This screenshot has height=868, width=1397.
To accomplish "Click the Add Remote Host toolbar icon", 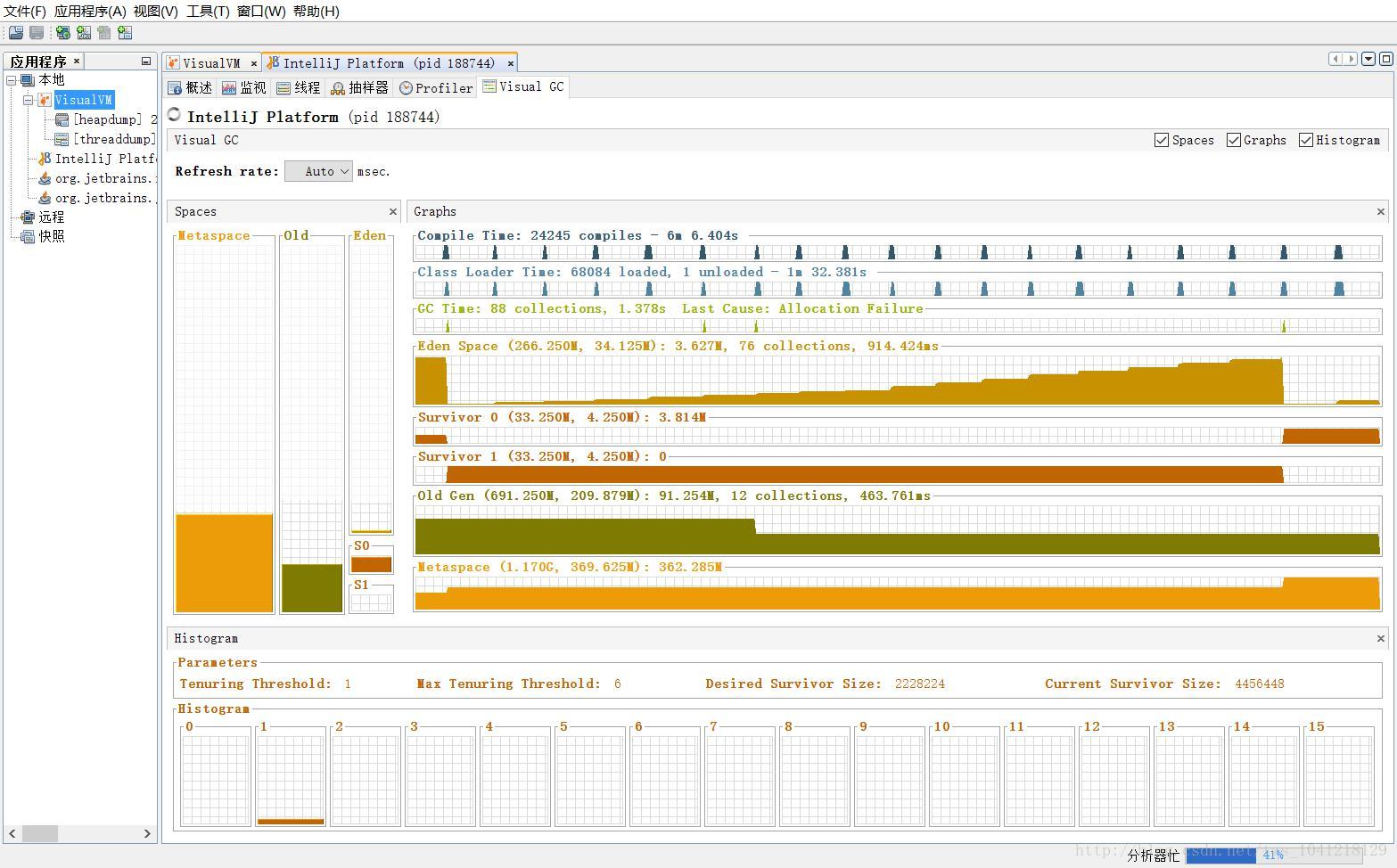I will tap(62, 33).
